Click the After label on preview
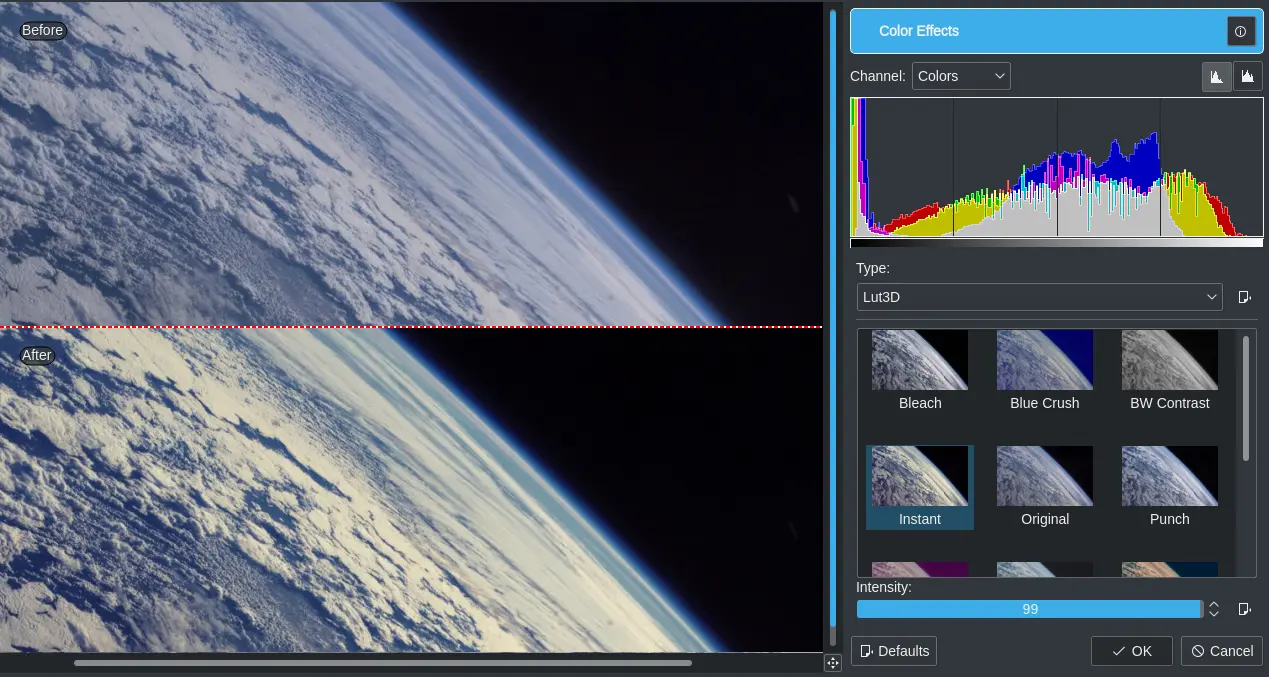 pyautogui.click(x=37, y=355)
